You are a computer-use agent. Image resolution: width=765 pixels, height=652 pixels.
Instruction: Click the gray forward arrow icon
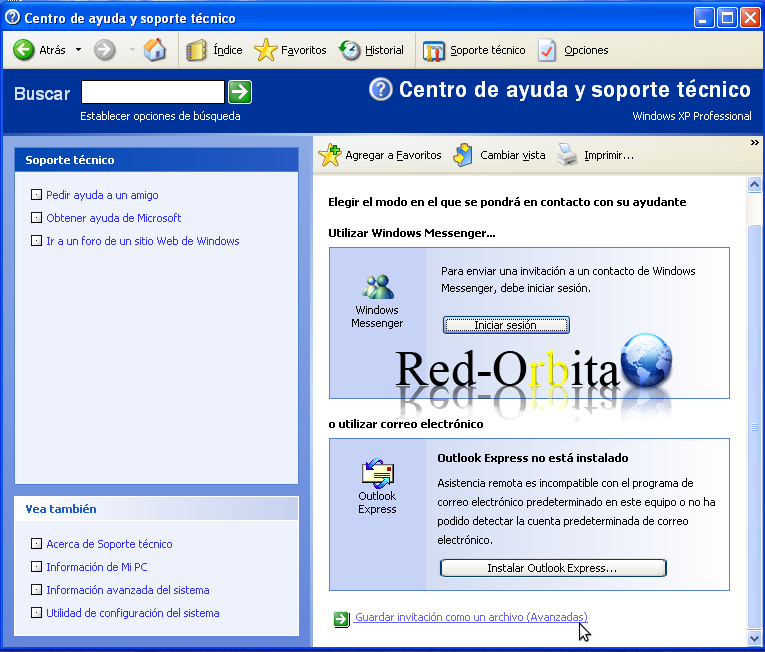(x=104, y=50)
